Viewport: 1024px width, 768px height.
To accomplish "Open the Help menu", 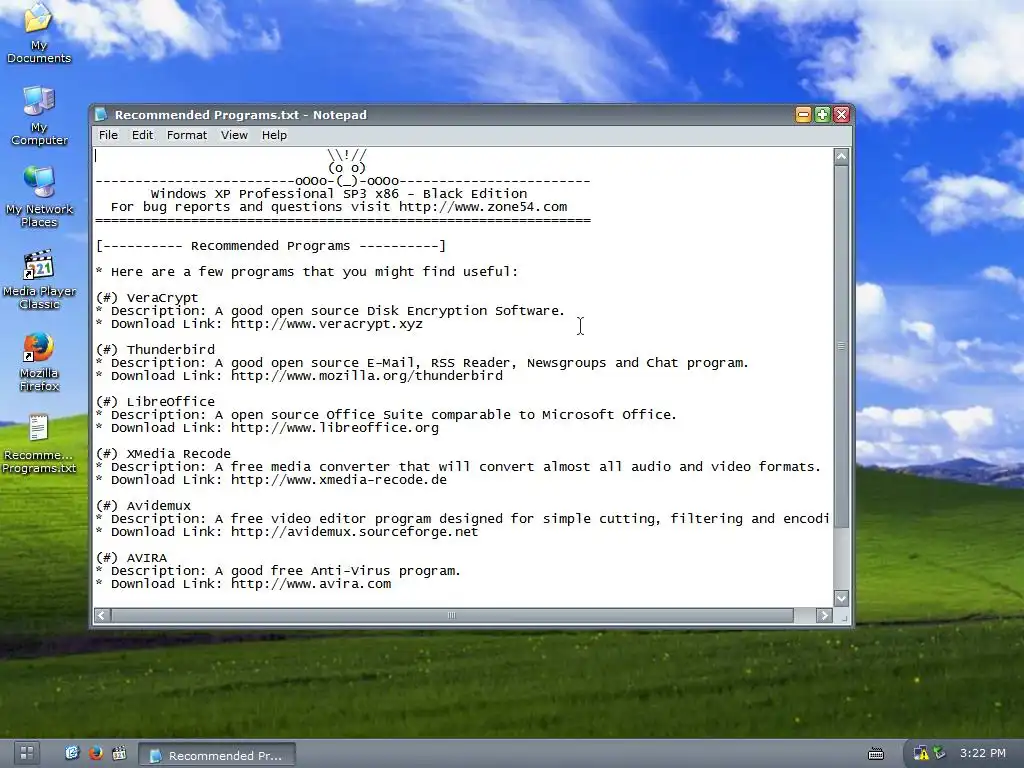I will 274,135.
